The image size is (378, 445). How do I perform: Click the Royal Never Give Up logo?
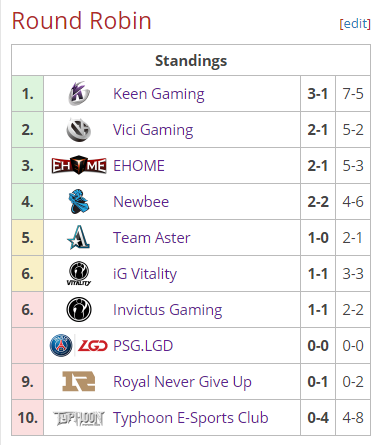79,381
